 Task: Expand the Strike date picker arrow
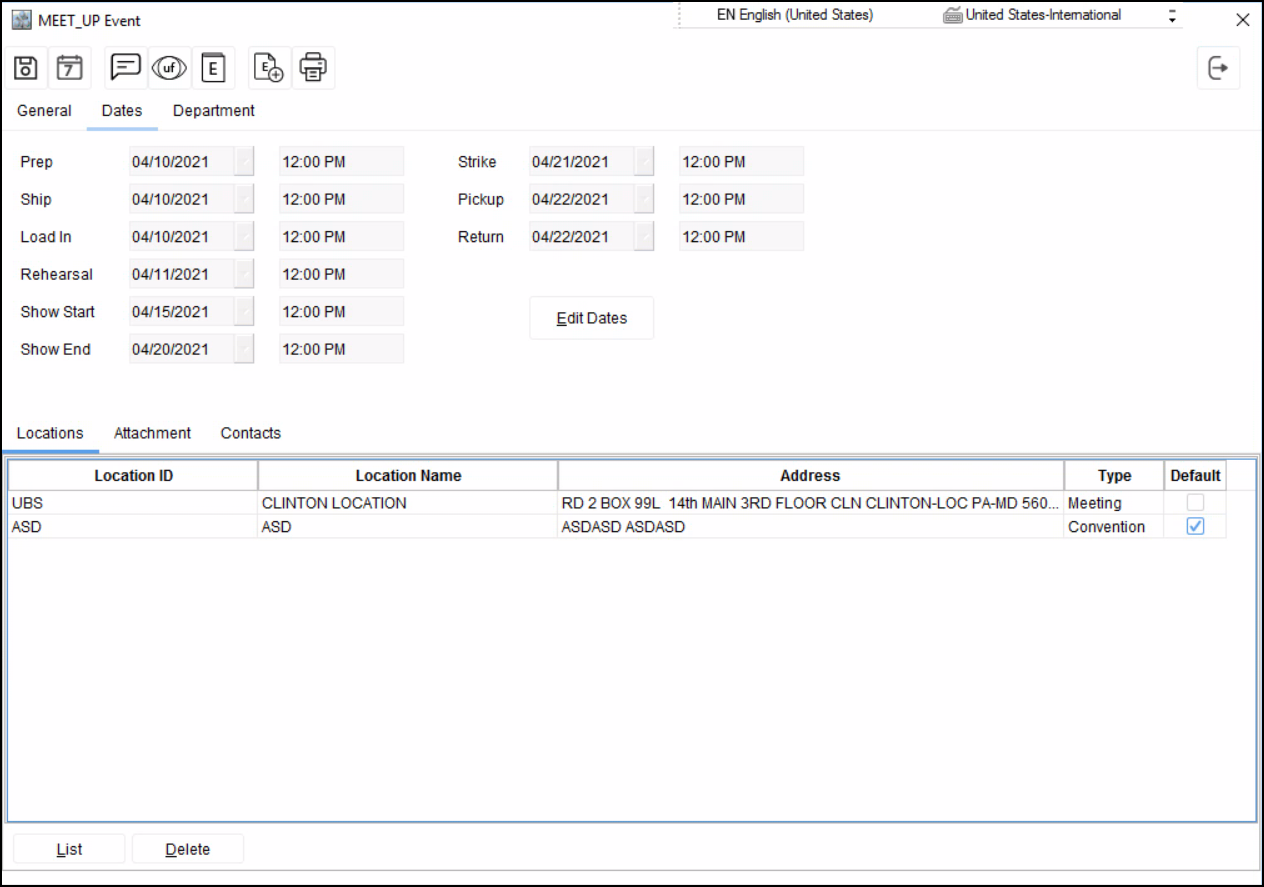click(x=644, y=162)
